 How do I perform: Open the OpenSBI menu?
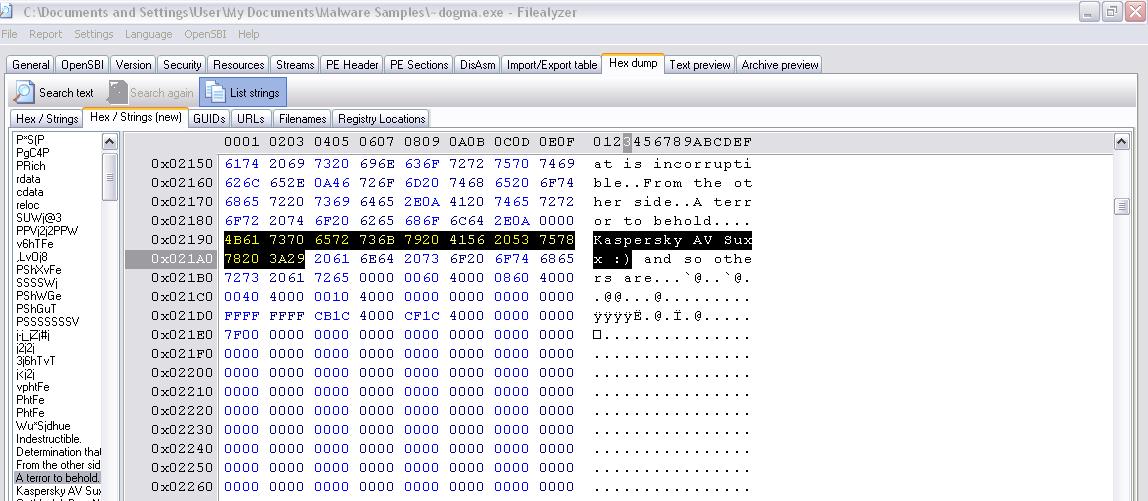(207, 34)
